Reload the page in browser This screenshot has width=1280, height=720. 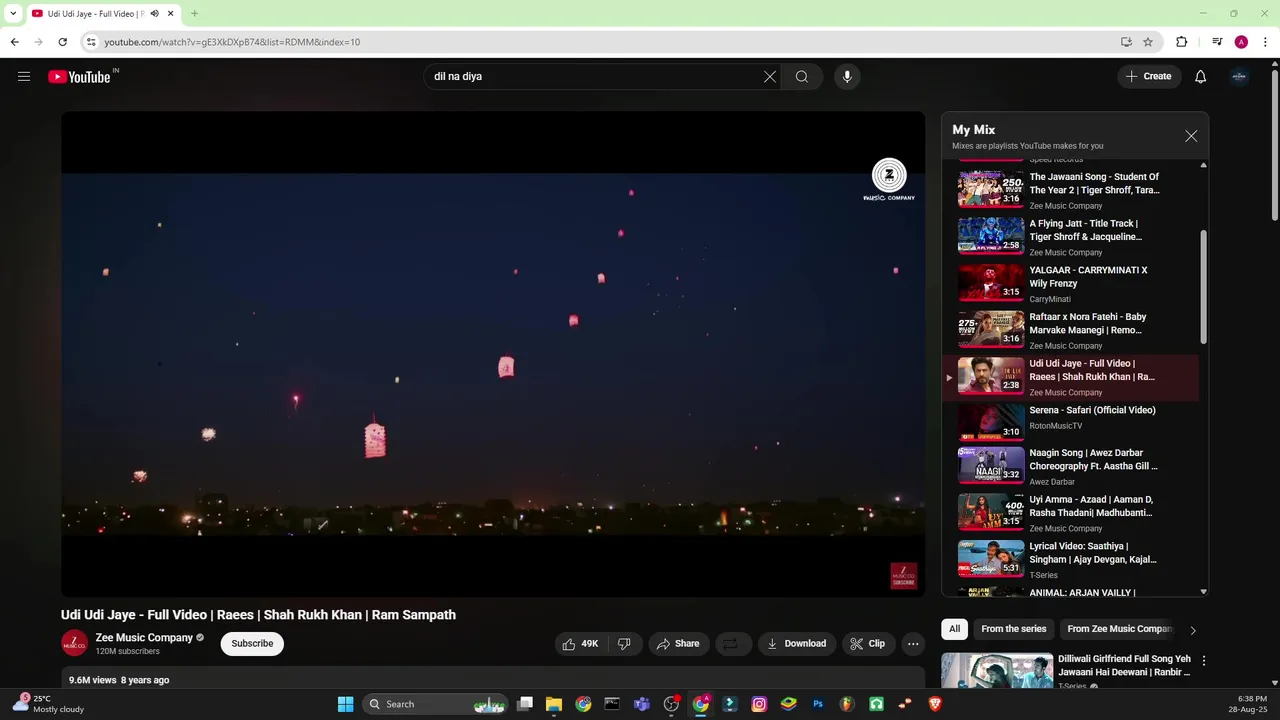pos(62,42)
